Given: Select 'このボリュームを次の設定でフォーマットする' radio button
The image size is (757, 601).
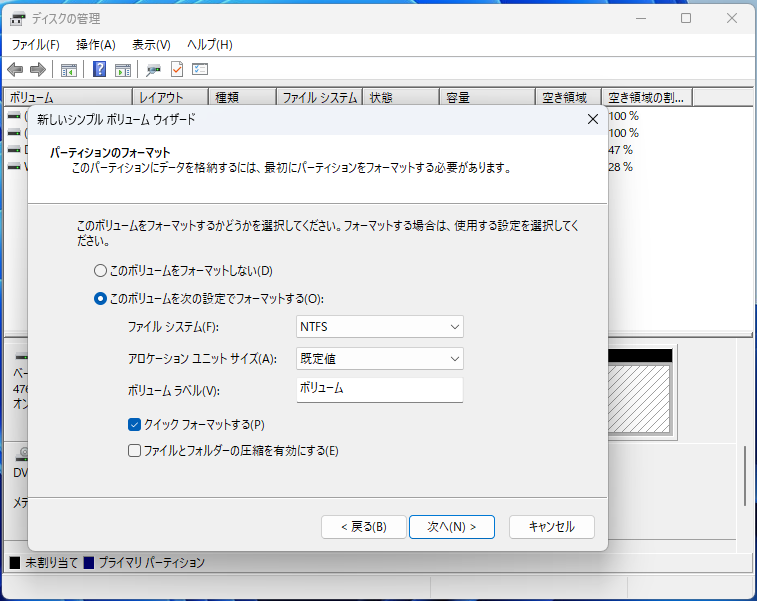Looking at the screenshot, I should [x=100, y=299].
